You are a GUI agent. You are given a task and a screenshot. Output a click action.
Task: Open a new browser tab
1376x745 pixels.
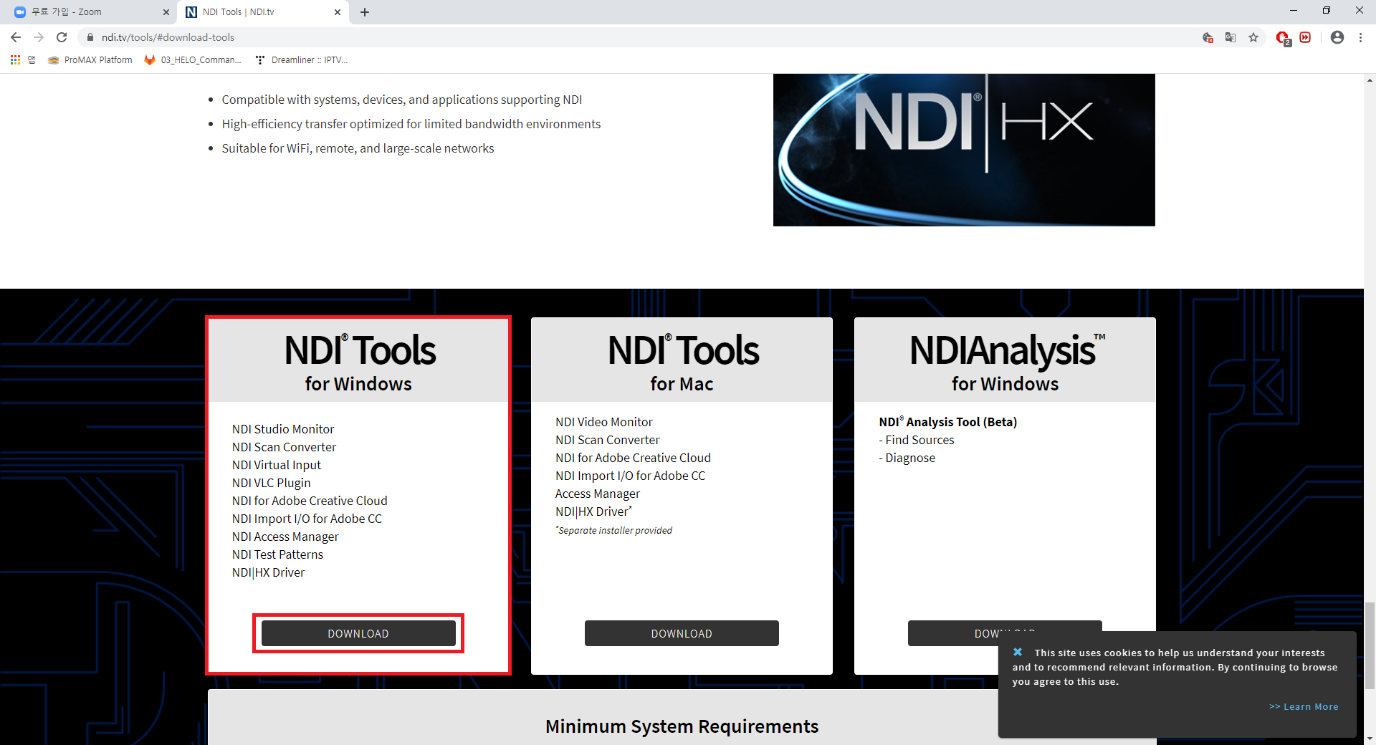(x=364, y=12)
